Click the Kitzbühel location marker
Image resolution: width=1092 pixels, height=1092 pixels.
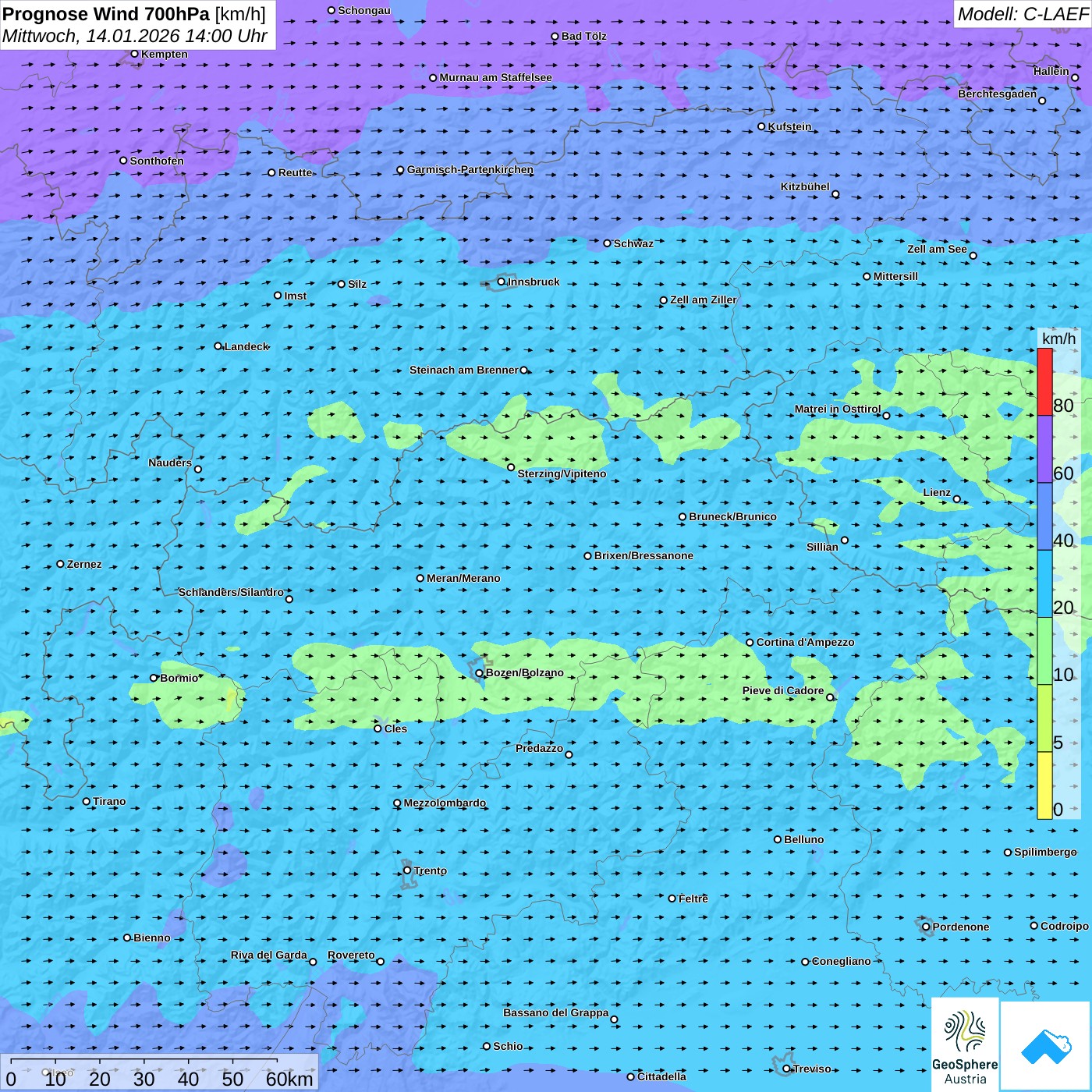point(835,194)
